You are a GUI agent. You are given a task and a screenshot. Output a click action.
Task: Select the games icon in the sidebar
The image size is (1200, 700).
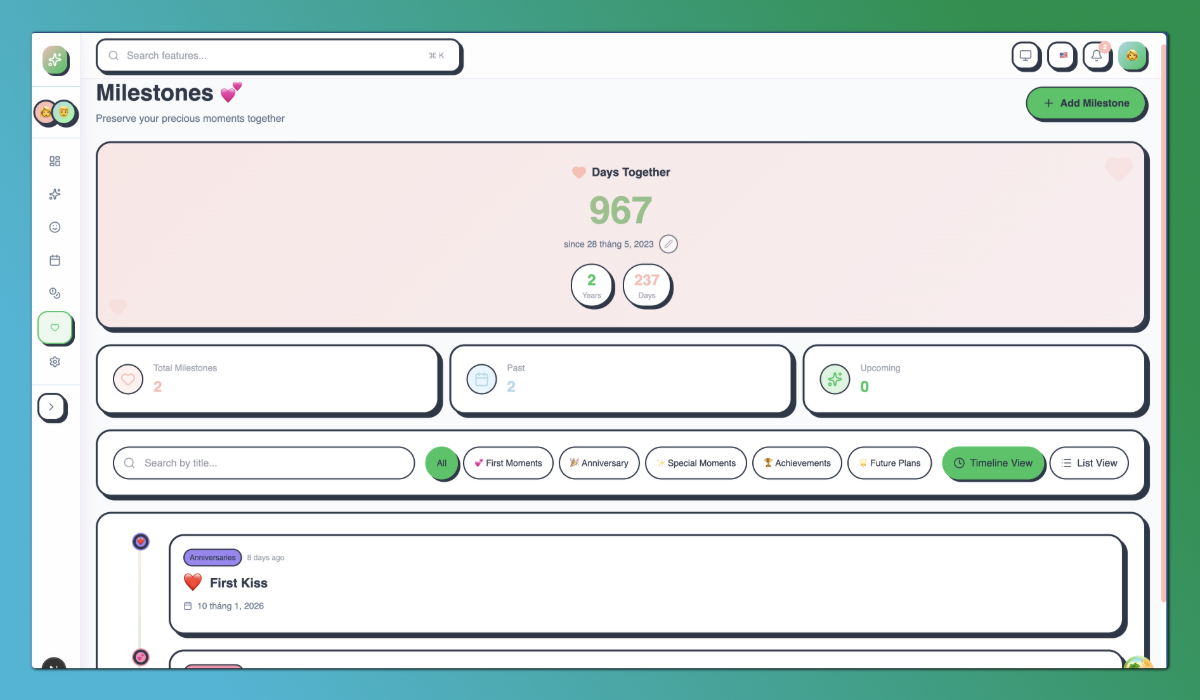(x=55, y=293)
